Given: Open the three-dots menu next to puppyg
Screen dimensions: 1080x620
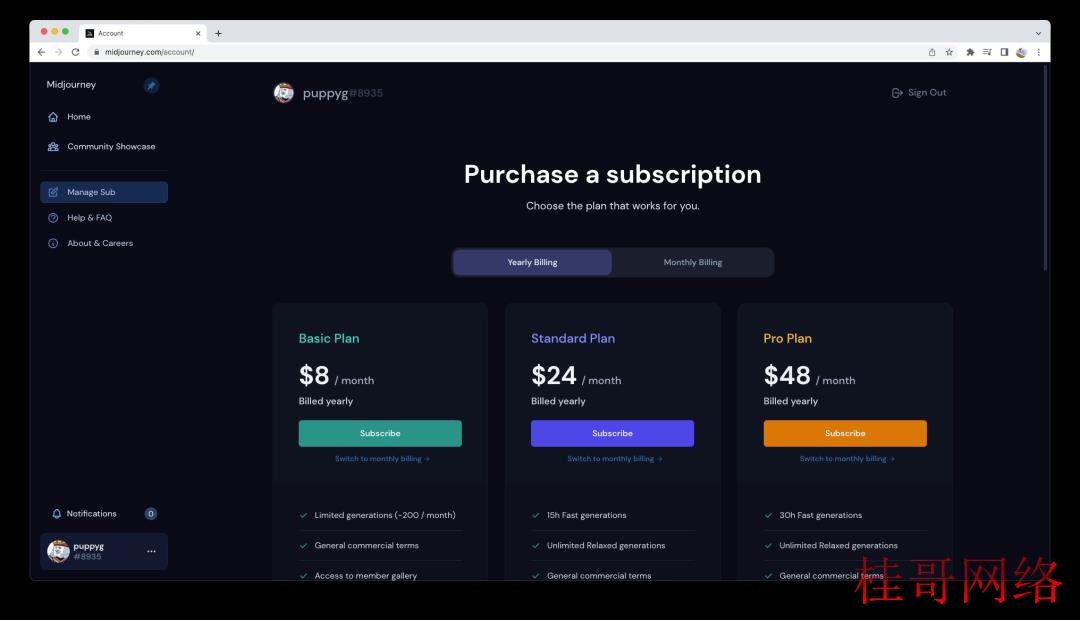Looking at the screenshot, I should [x=151, y=551].
